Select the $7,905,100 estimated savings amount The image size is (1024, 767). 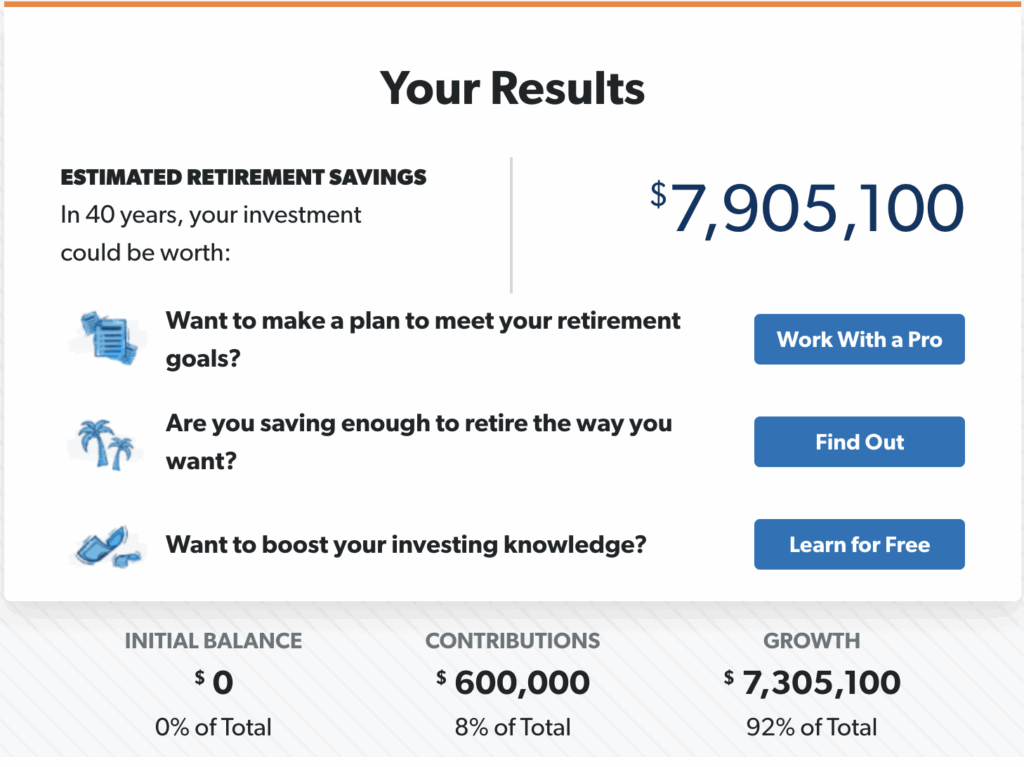click(807, 209)
